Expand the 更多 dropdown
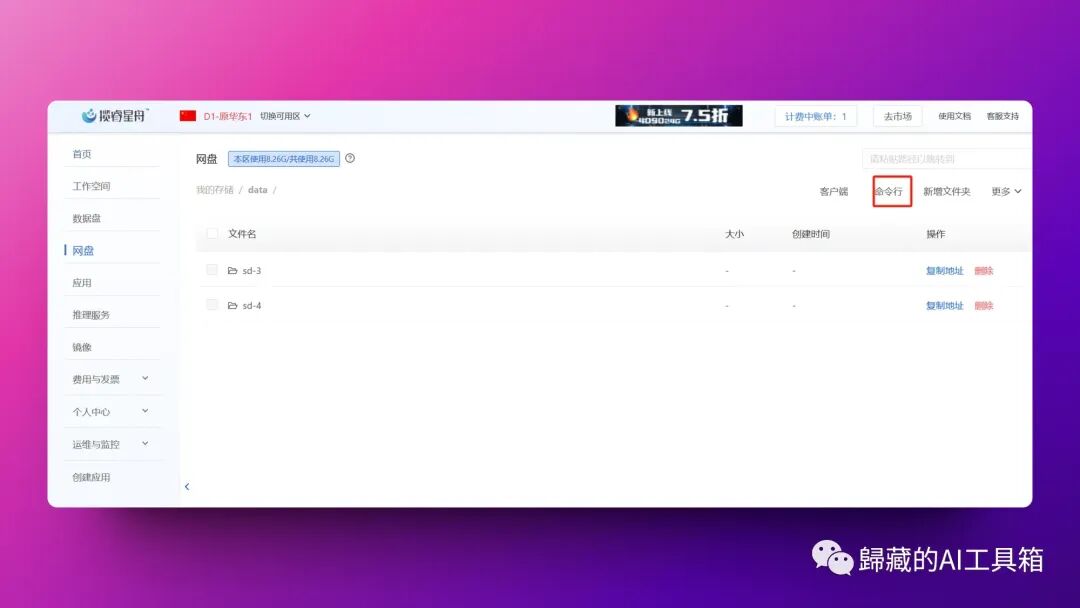This screenshot has height=608, width=1080. point(1006,191)
